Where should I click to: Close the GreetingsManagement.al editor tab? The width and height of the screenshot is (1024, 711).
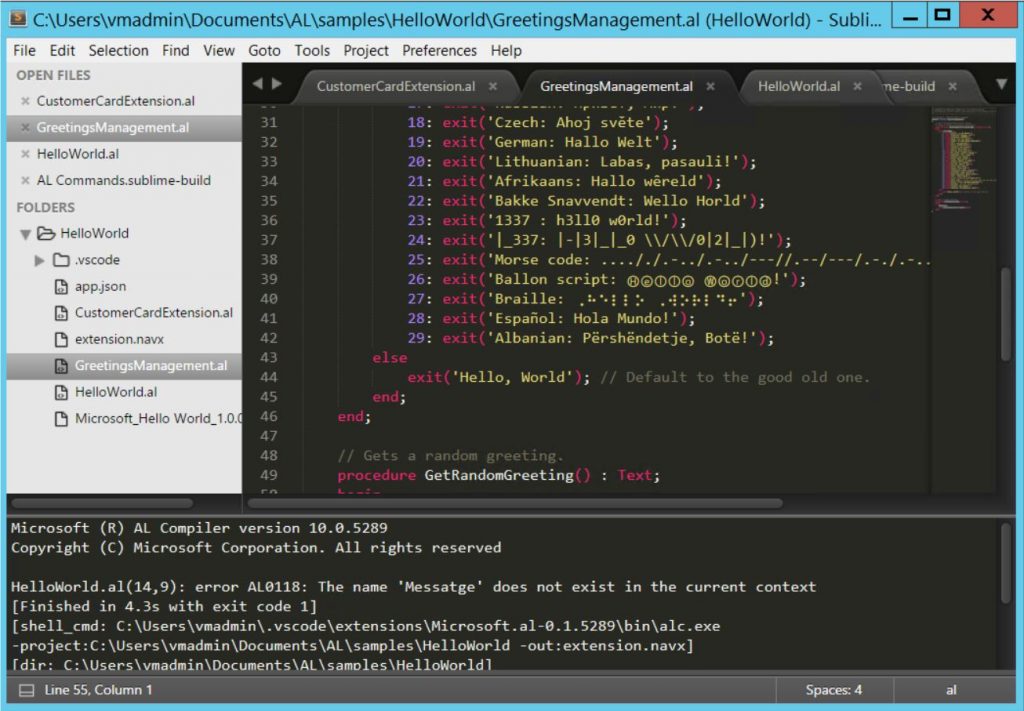[x=710, y=87]
